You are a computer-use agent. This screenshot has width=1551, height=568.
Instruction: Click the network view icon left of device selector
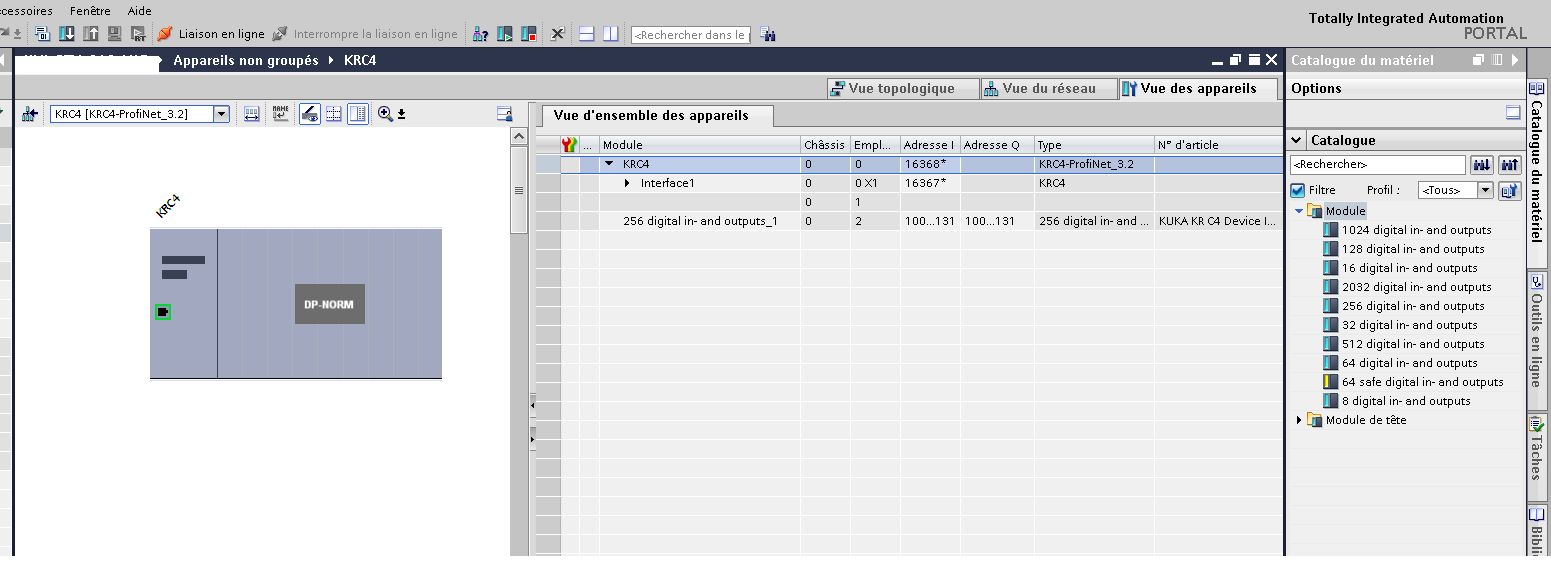pyautogui.click(x=30, y=114)
